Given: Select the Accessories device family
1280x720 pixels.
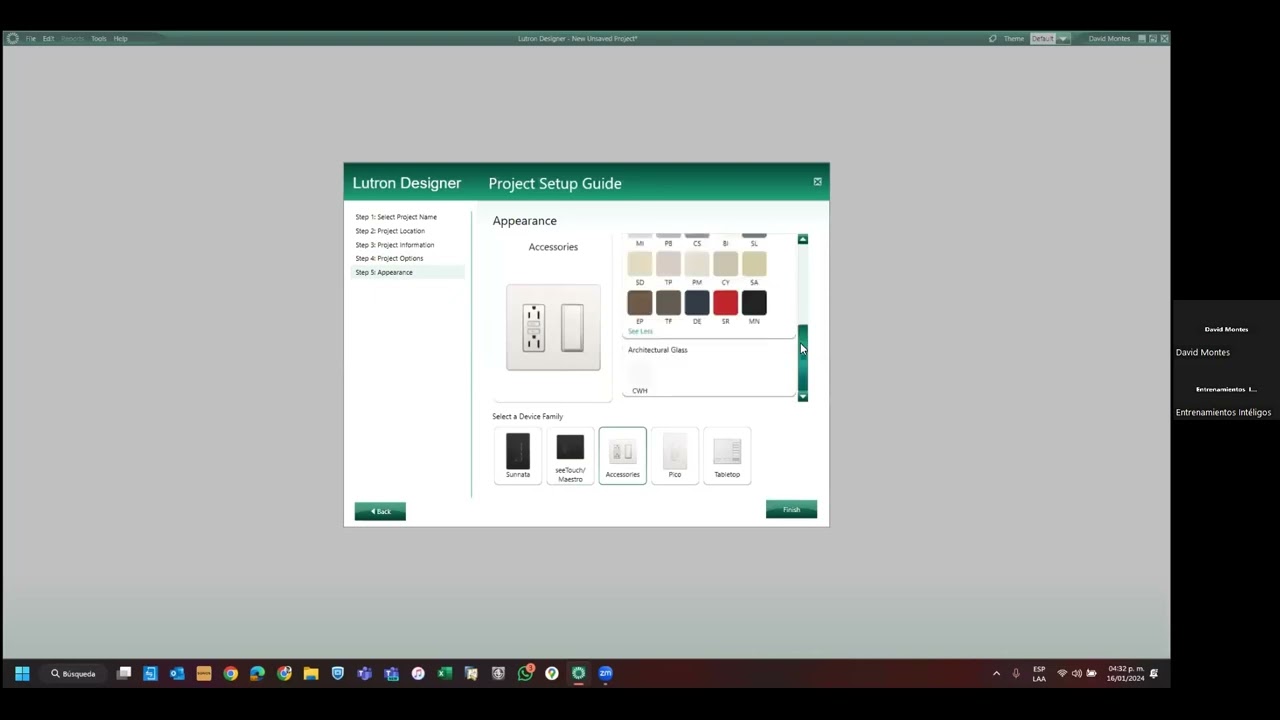Looking at the screenshot, I should [622, 455].
